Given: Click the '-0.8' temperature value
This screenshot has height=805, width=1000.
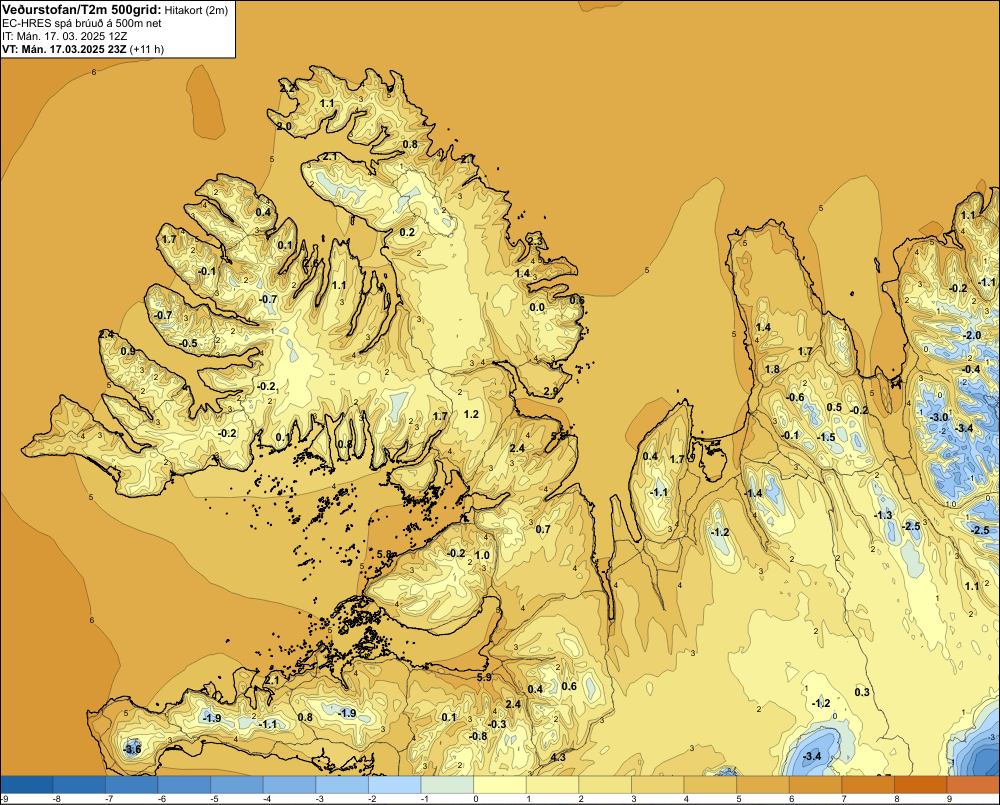Looking at the screenshot, I should coord(478,735).
